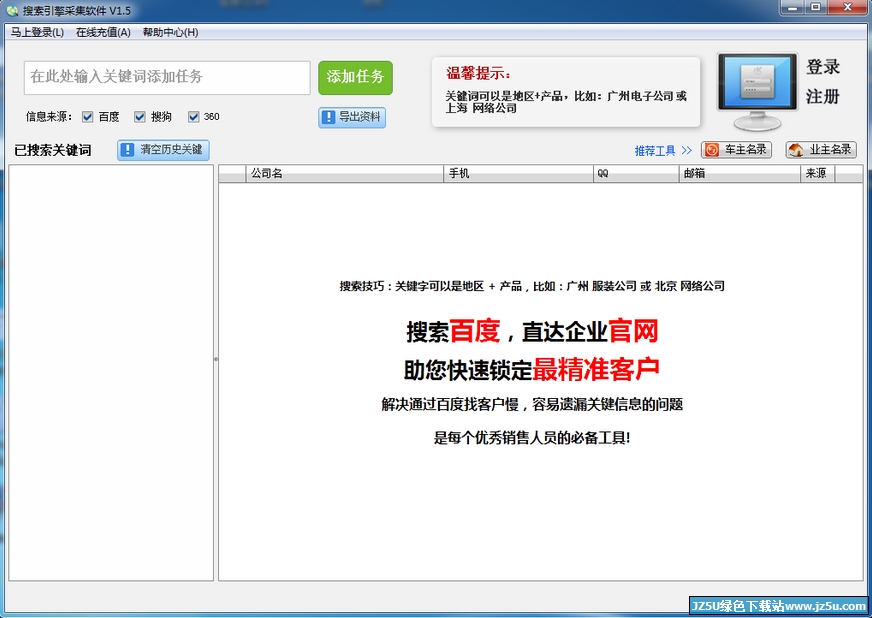The height and width of the screenshot is (618, 872).
Task: Click the 业主名录 house owner directory tool
Action: 821,150
